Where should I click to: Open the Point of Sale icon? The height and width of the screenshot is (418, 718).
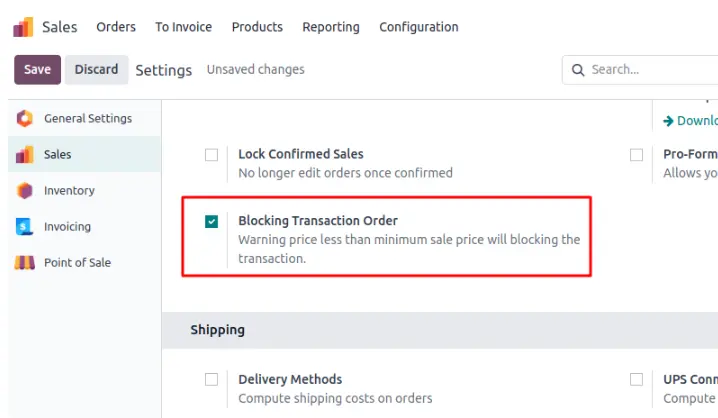point(25,263)
